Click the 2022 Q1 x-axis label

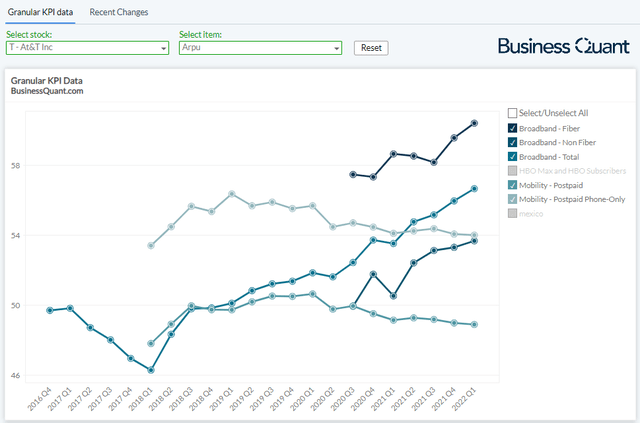click(x=464, y=399)
